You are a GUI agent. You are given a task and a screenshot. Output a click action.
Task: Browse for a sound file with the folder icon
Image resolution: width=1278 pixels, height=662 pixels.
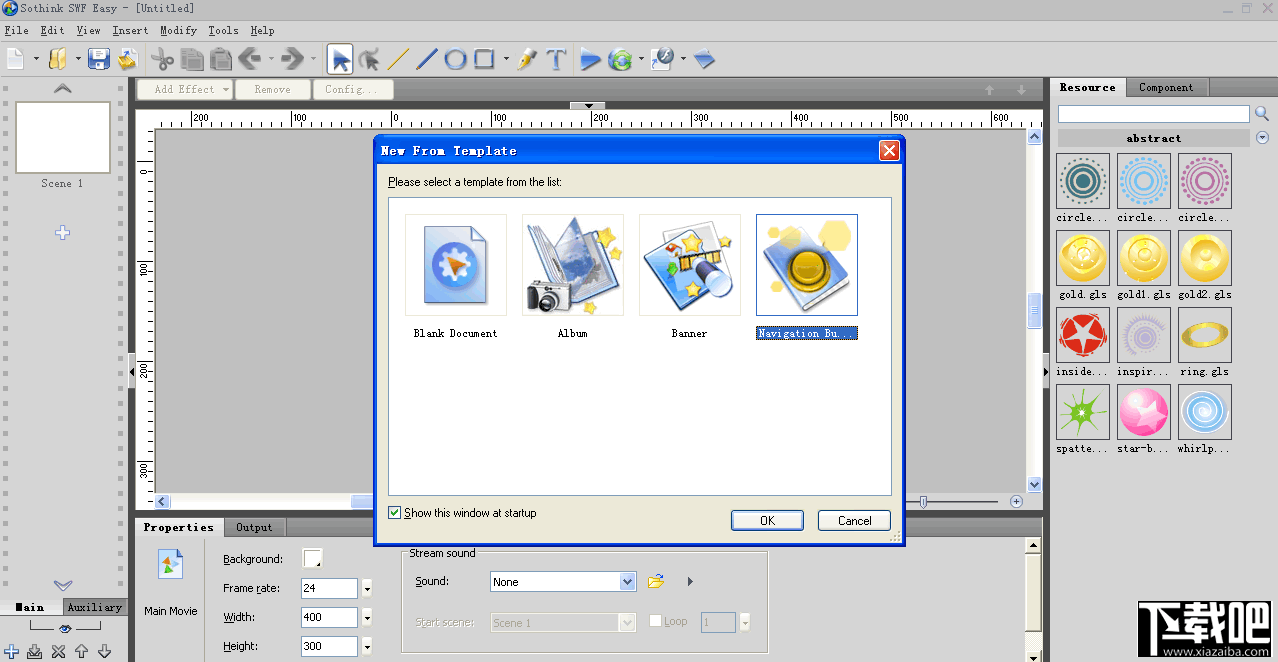656,581
